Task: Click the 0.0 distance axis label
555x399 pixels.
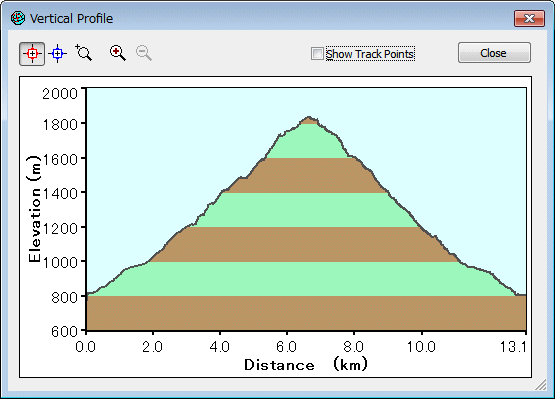Action: (85, 347)
